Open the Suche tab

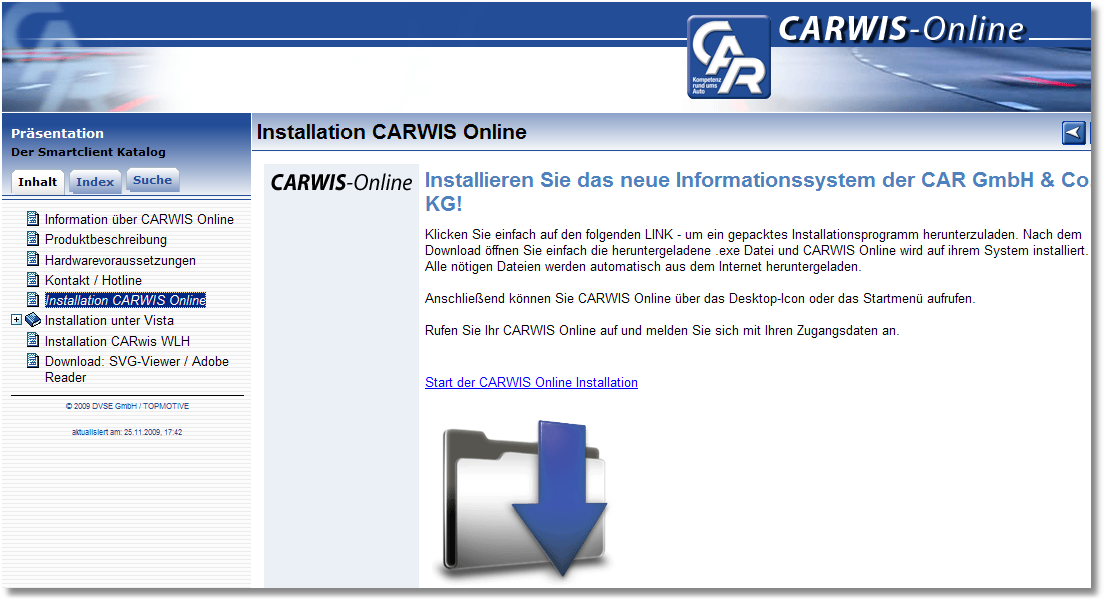[x=152, y=180]
